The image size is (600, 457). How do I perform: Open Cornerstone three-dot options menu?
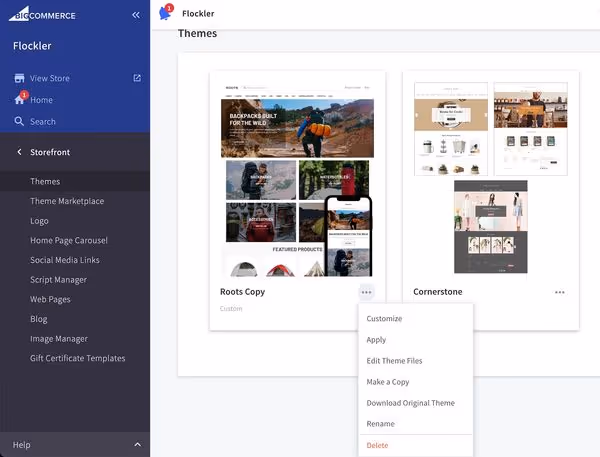pos(559,292)
